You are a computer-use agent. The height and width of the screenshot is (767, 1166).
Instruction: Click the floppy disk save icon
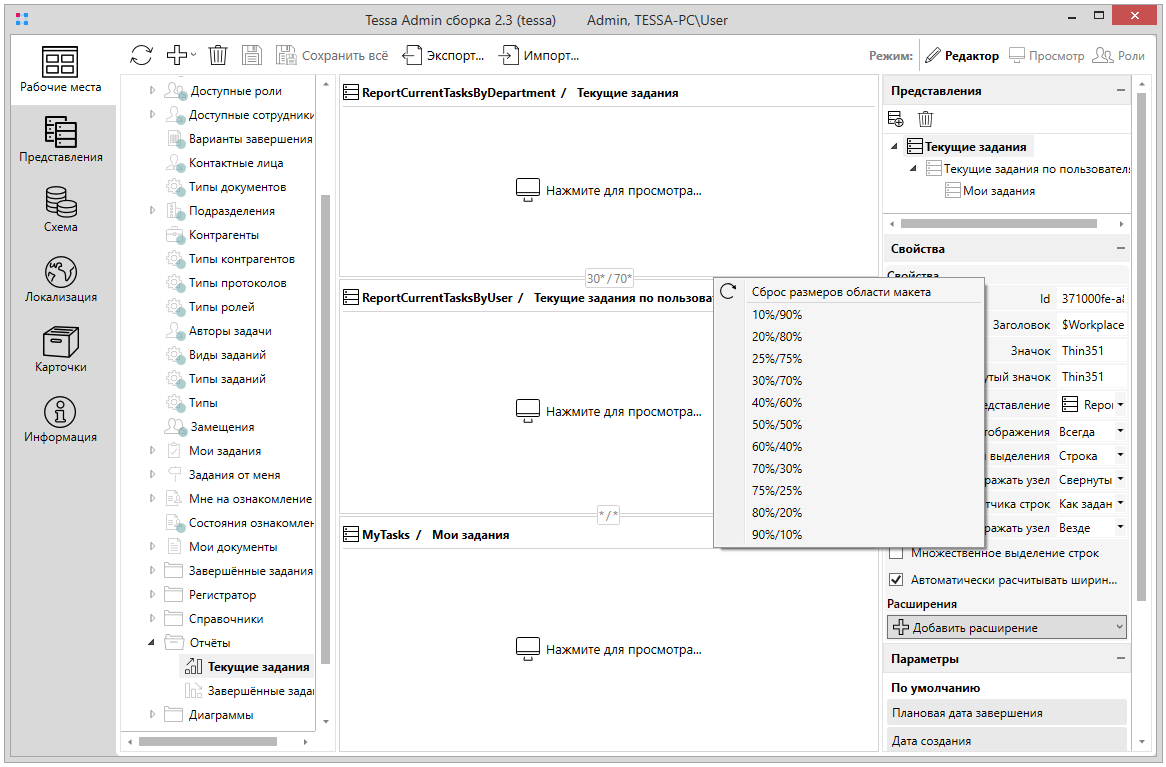pos(252,55)
